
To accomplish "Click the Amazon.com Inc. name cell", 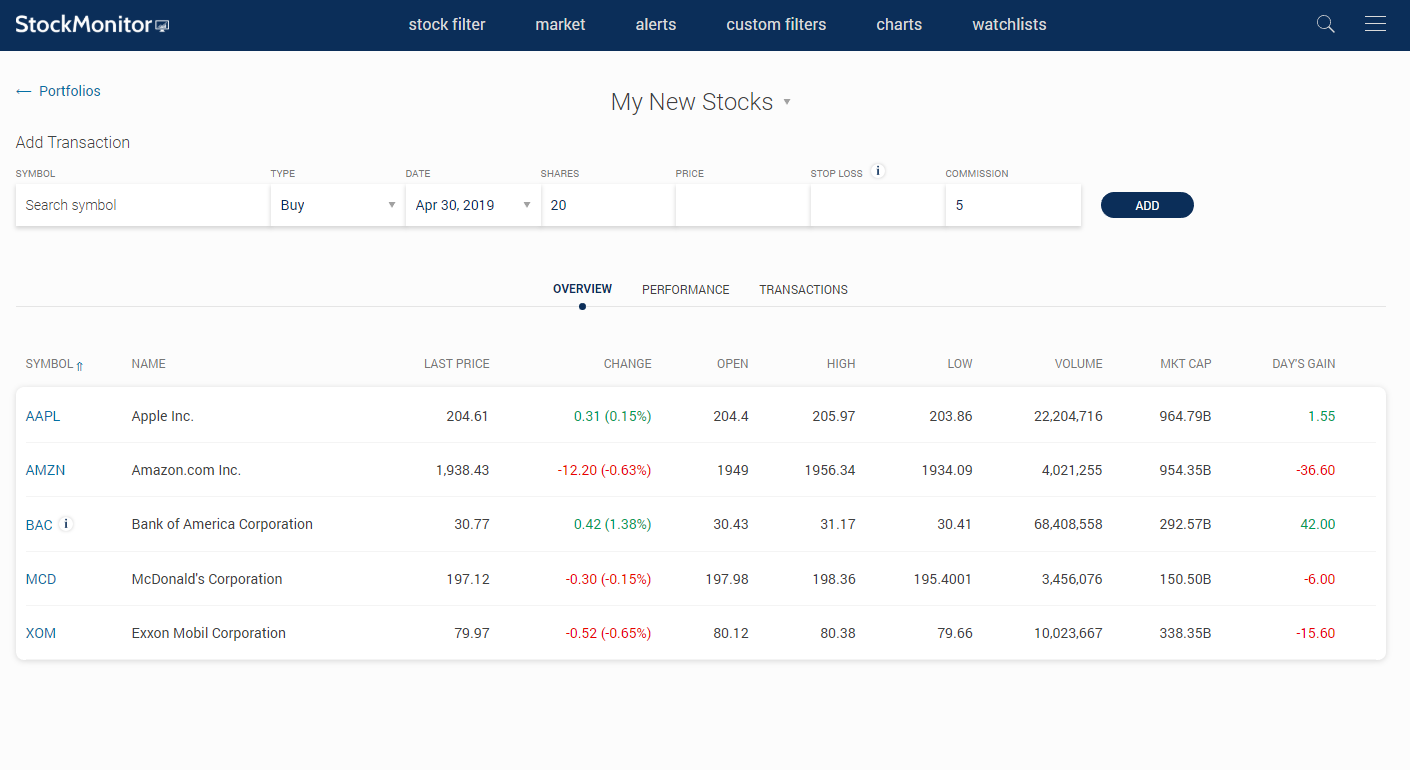I will (x=186, y=470).
